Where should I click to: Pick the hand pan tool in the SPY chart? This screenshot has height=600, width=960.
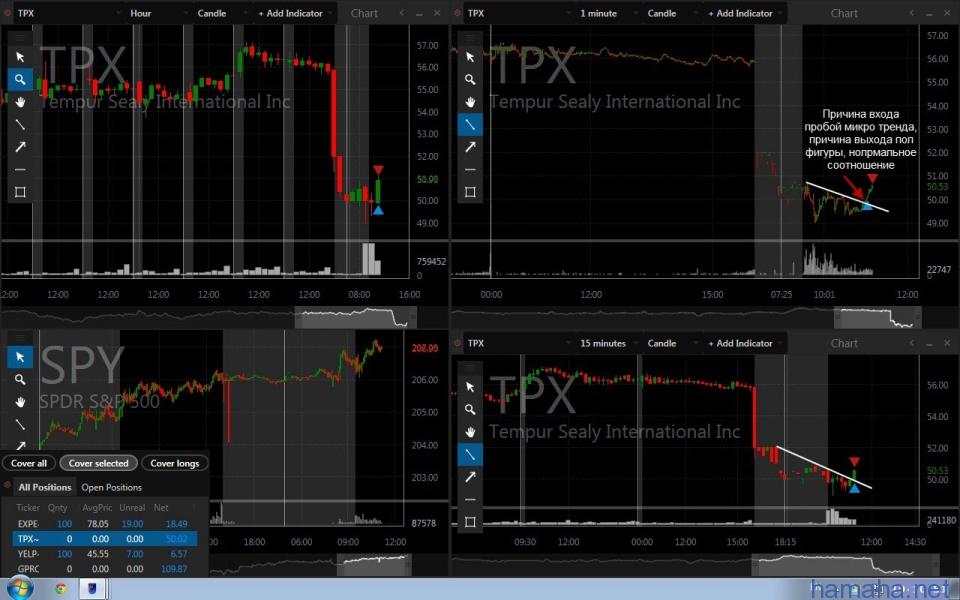(x=20, y=402)
